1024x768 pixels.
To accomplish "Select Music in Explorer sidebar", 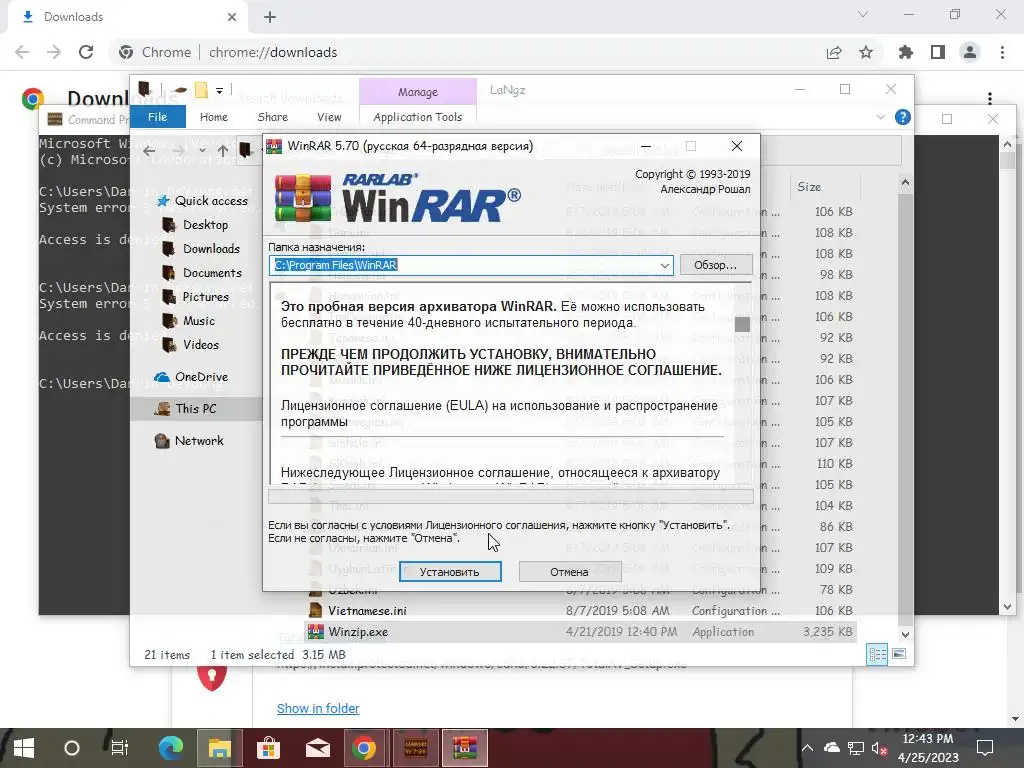I will click(199, 321).
